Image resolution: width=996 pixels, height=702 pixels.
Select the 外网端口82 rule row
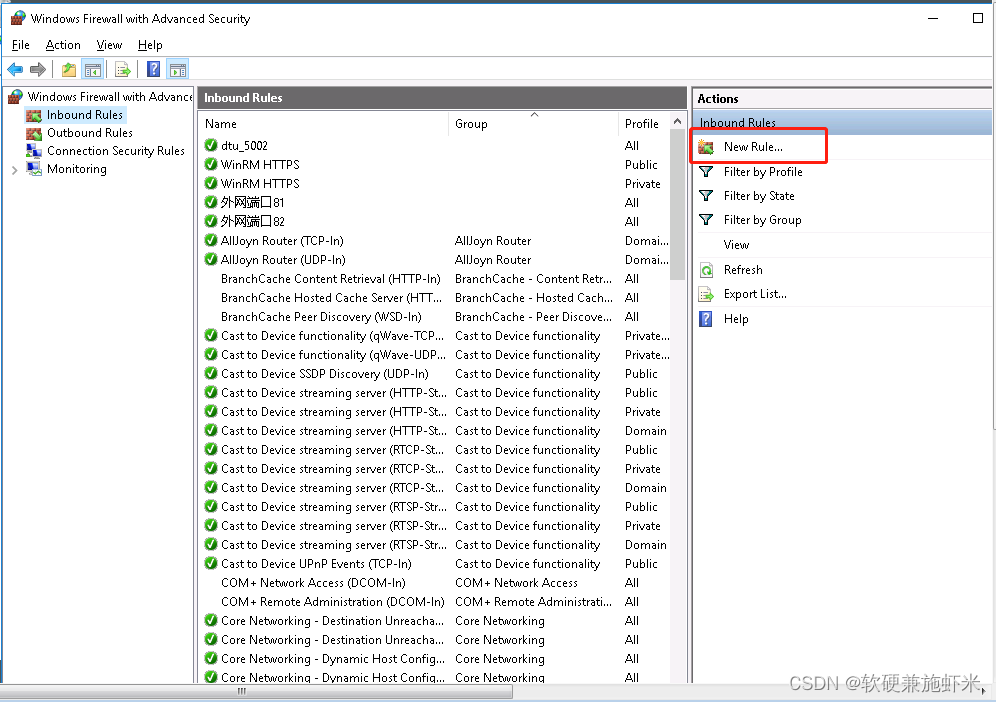tap(434, 222)
